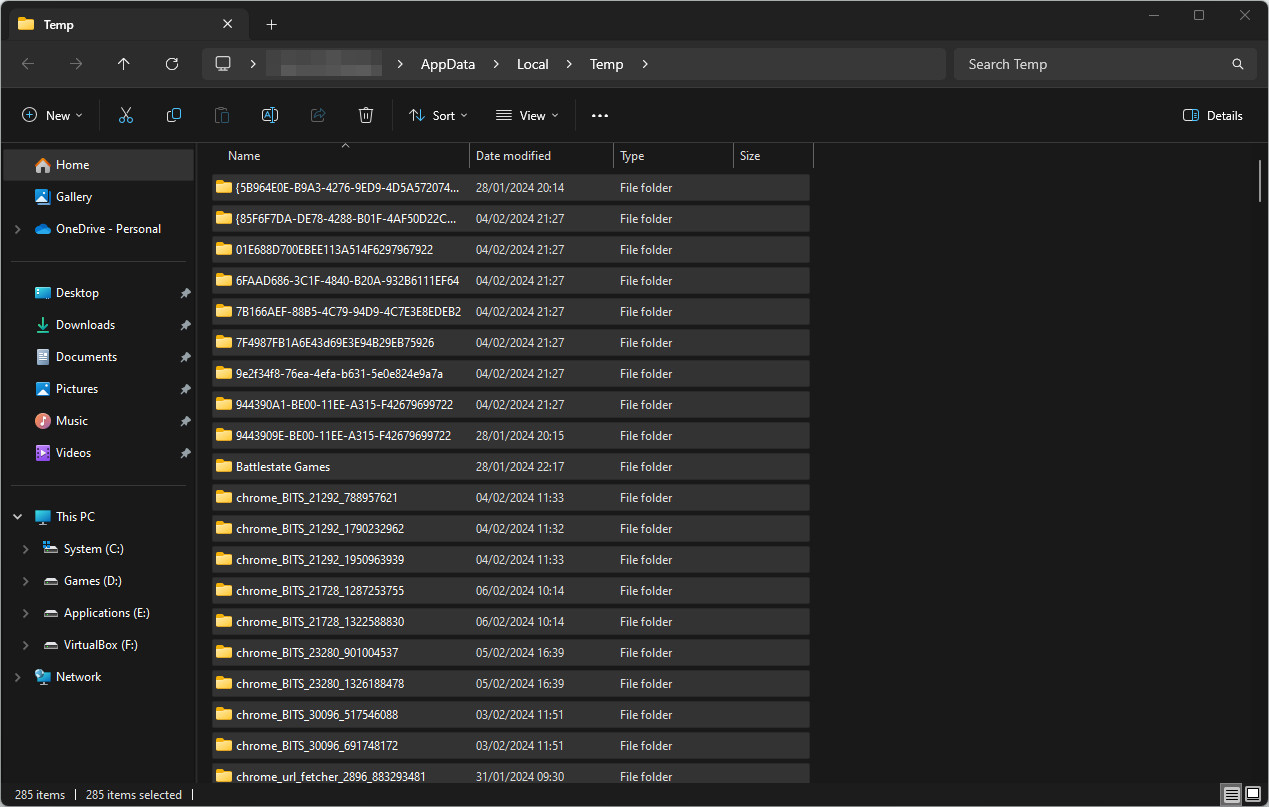This screenshot has height=807, width=1269.
Task: Sort by Date modified column header
Action: coord(513,156)
